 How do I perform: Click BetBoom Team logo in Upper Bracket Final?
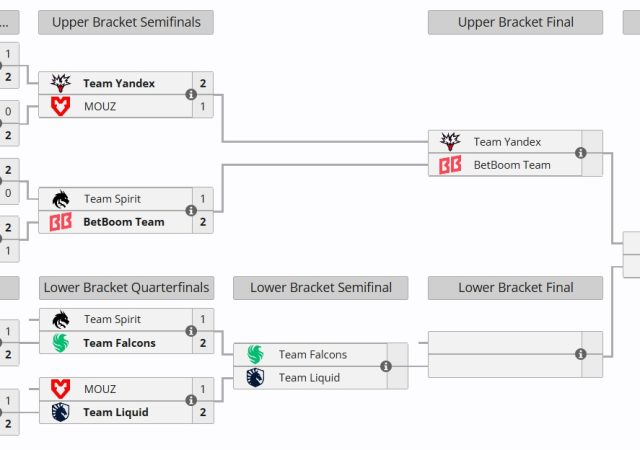point(450,165)
